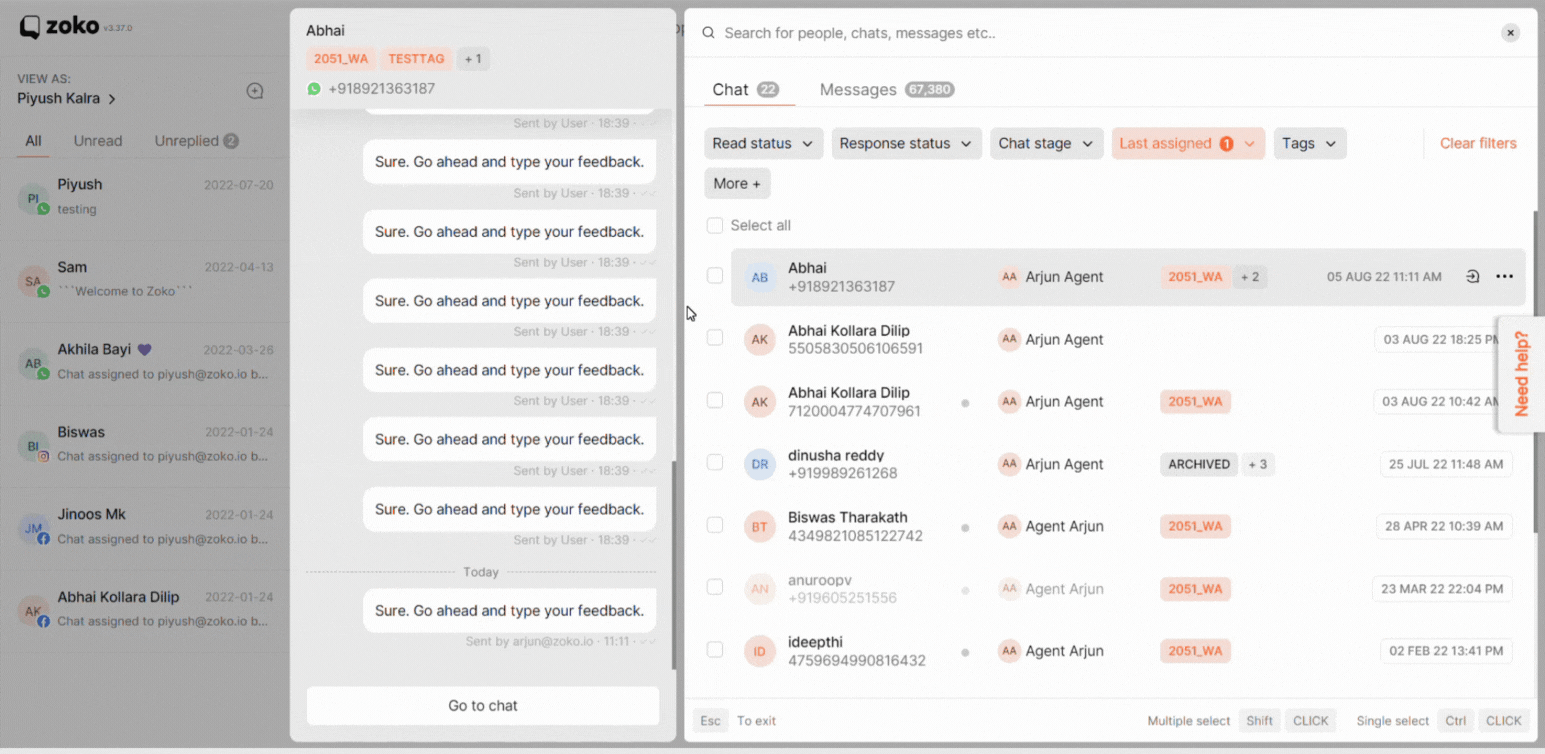Open Abhai Kollara Dilip chat in sidebar
1545x754 pixels.
[x=145, y=611]
